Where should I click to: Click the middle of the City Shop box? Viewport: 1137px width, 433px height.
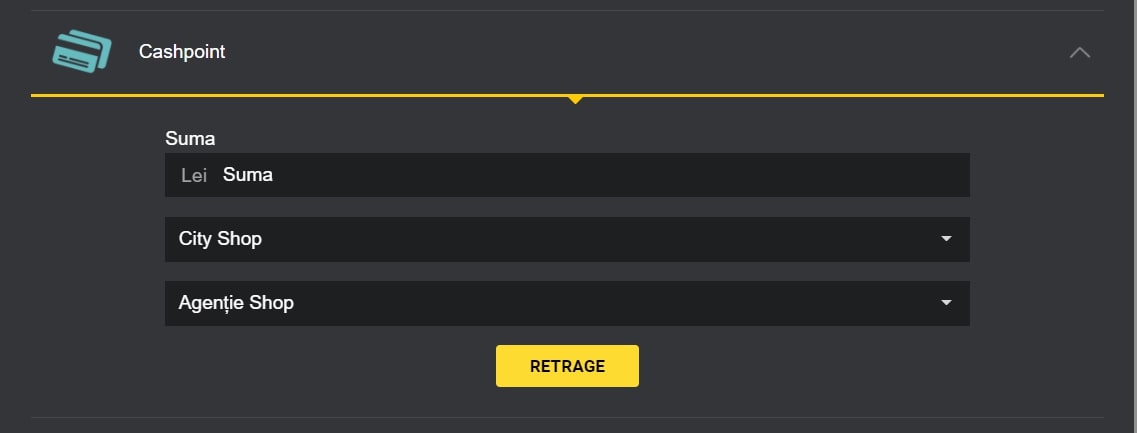567,239
